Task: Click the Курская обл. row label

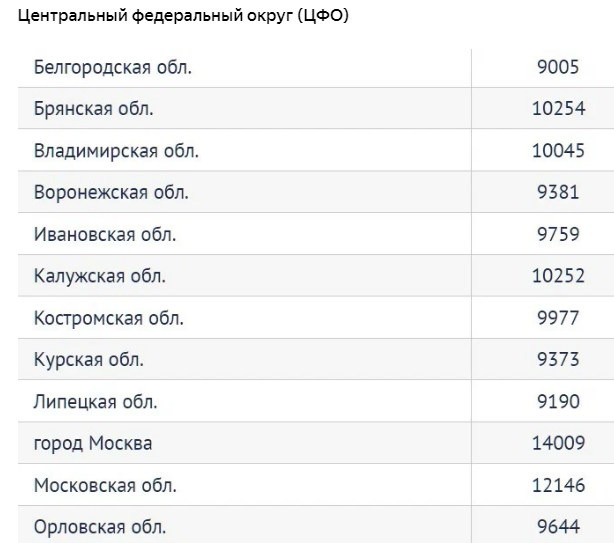Action: point(89,360)
